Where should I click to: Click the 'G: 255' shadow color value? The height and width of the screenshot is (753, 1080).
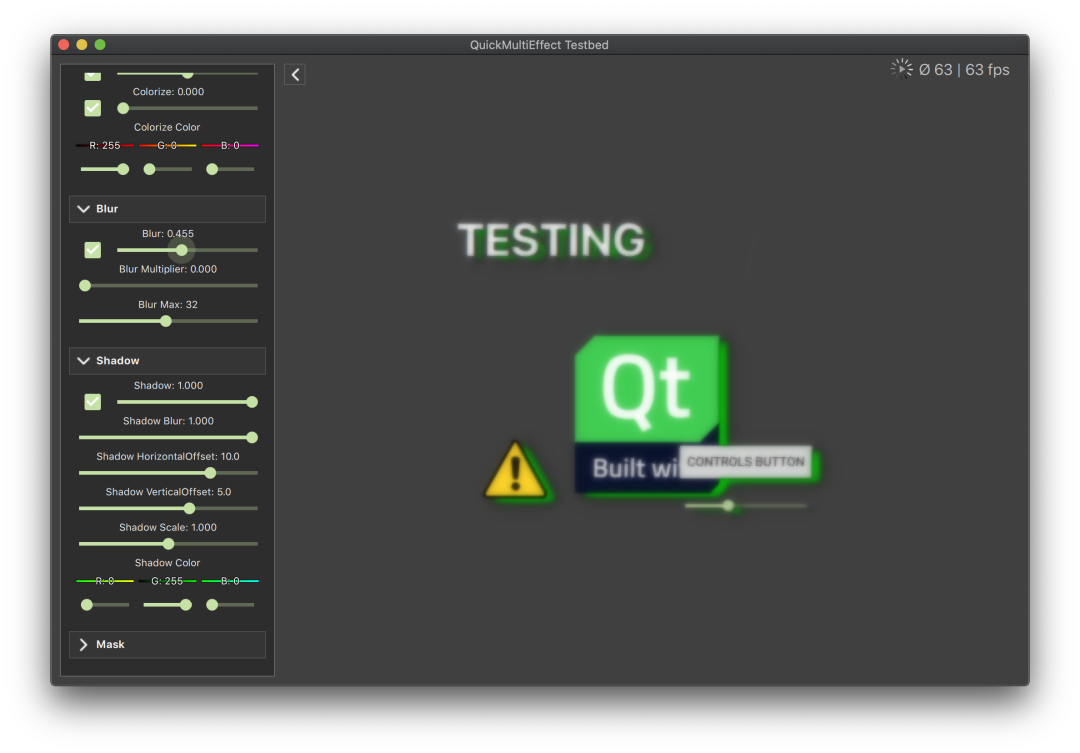[167, 581]
